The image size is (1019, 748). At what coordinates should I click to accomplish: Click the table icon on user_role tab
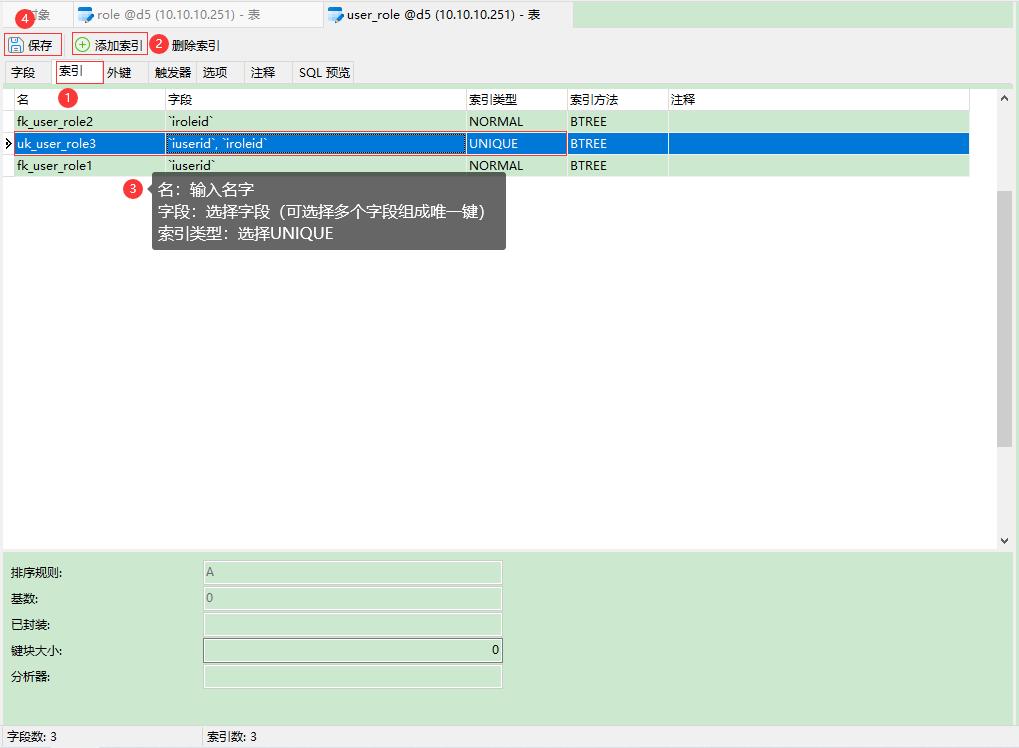pos(335,15)
